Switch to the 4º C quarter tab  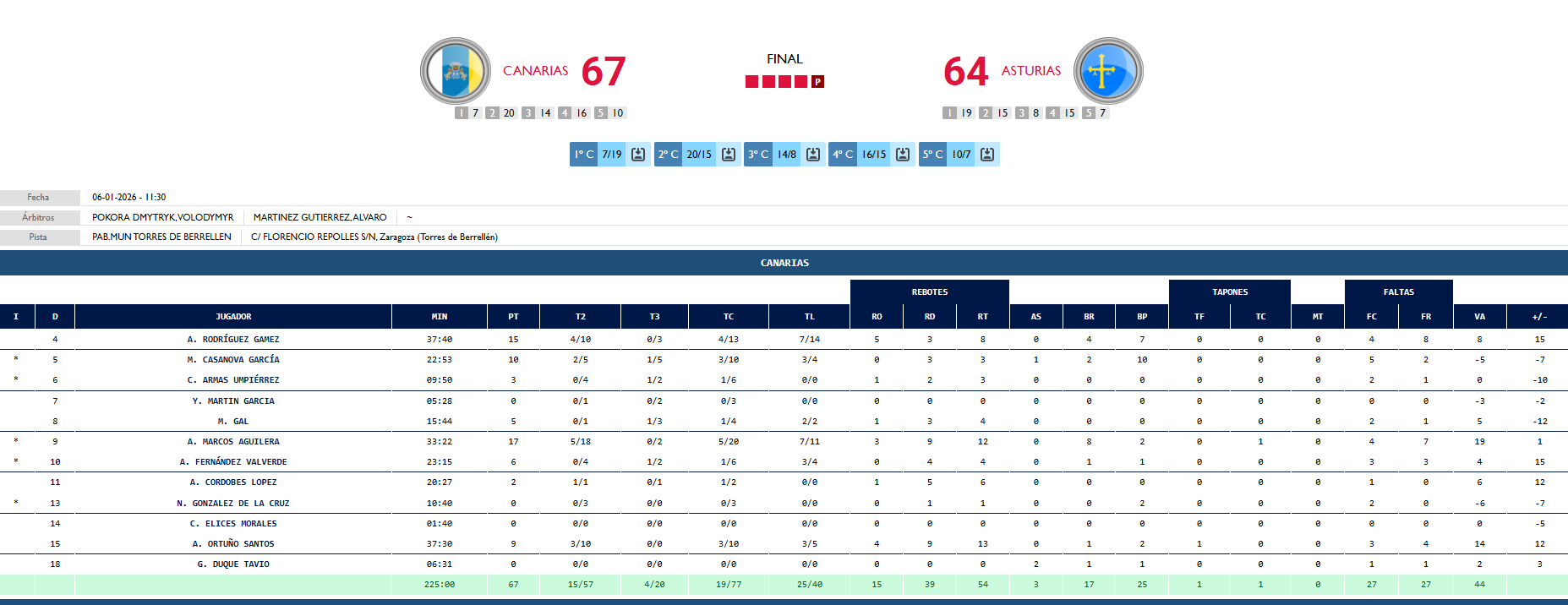tap(843, 155)
